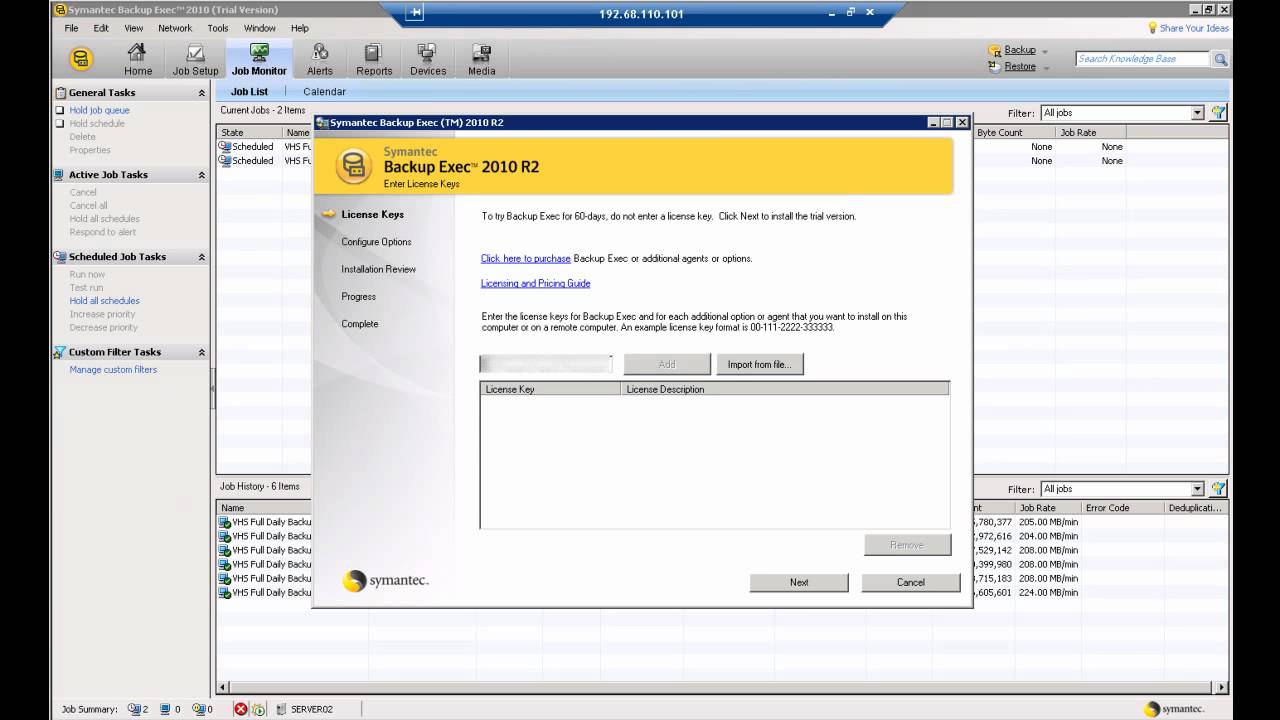The width and height of the screenshot is (1280, 720).
Task: Click the Import from file button
Action: [759, 364]
